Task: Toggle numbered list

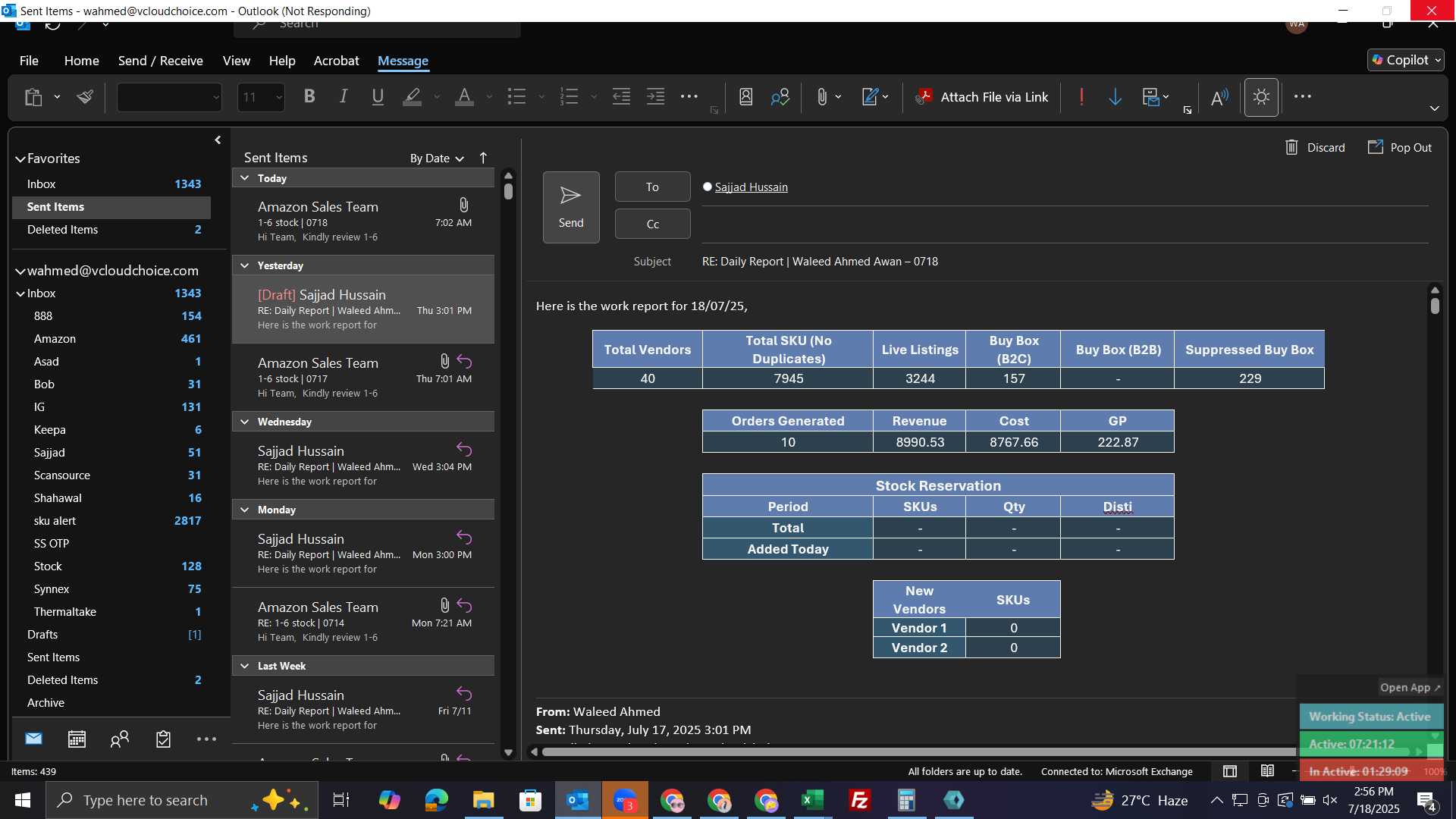Action: pos(569,96)
